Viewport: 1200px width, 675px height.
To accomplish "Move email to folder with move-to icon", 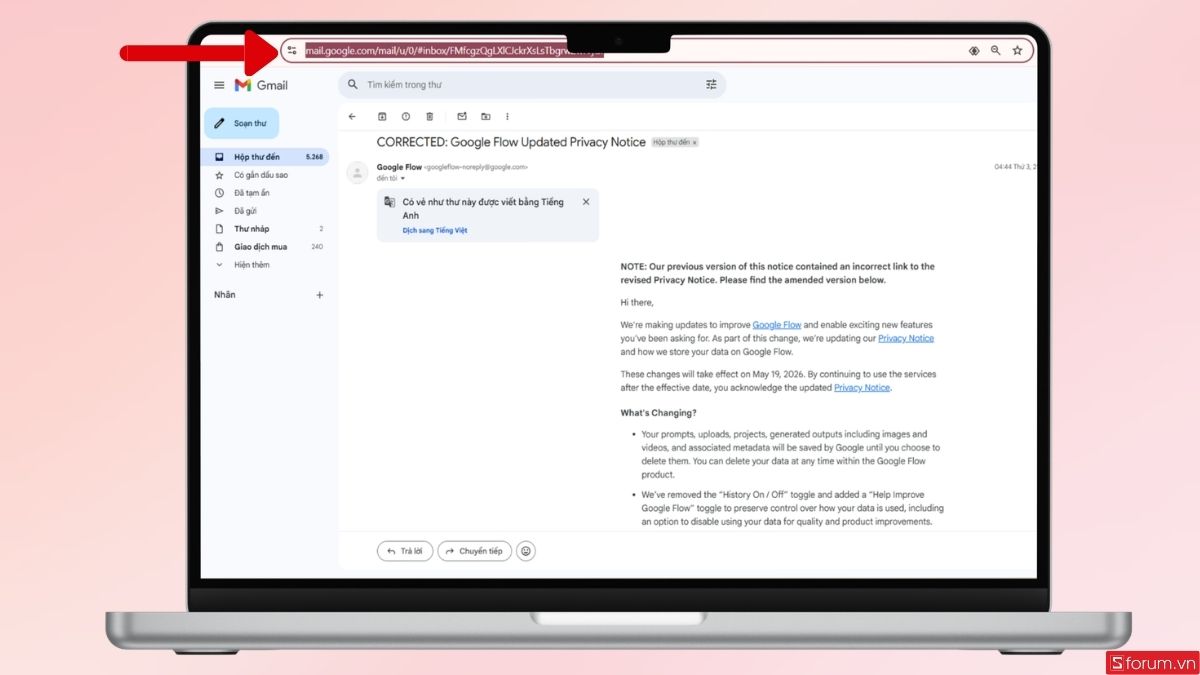I will coord(486,117).
